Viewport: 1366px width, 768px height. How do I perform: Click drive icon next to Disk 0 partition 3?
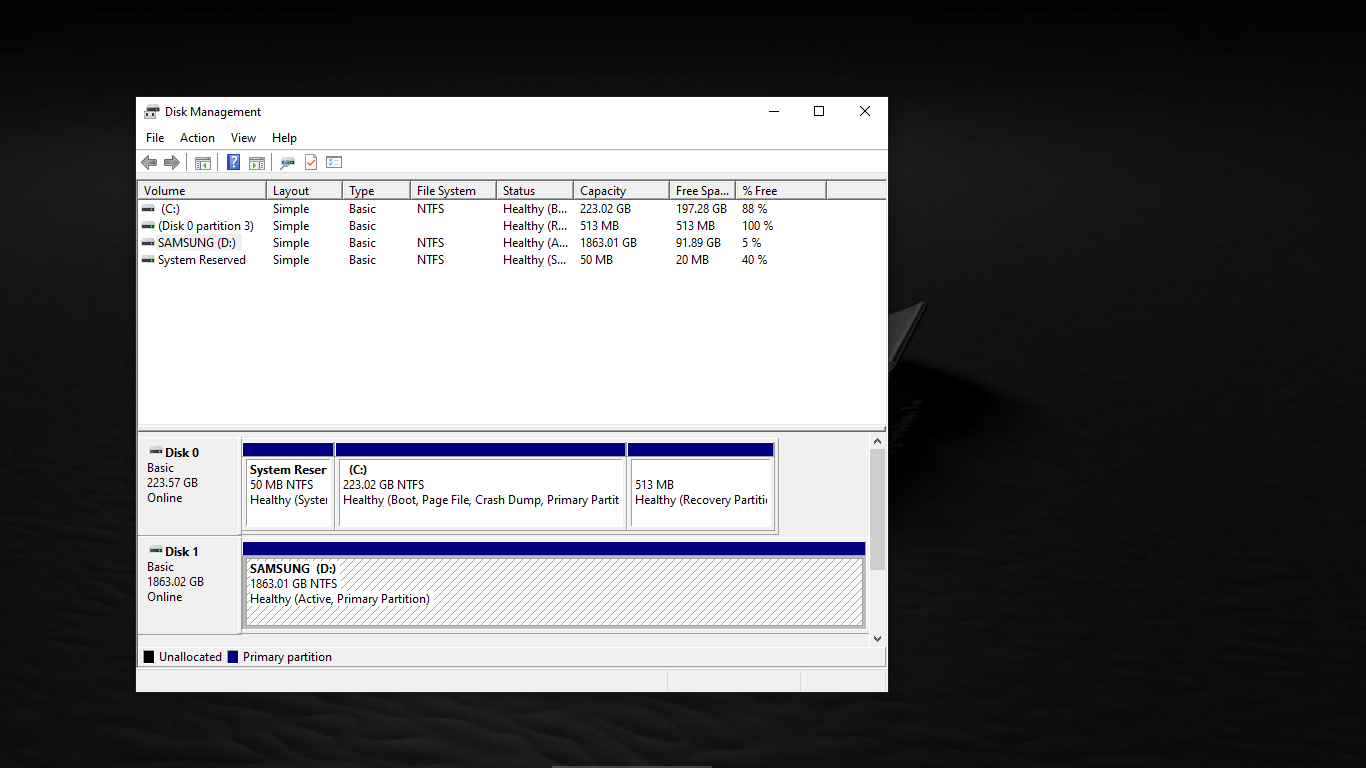148,226
